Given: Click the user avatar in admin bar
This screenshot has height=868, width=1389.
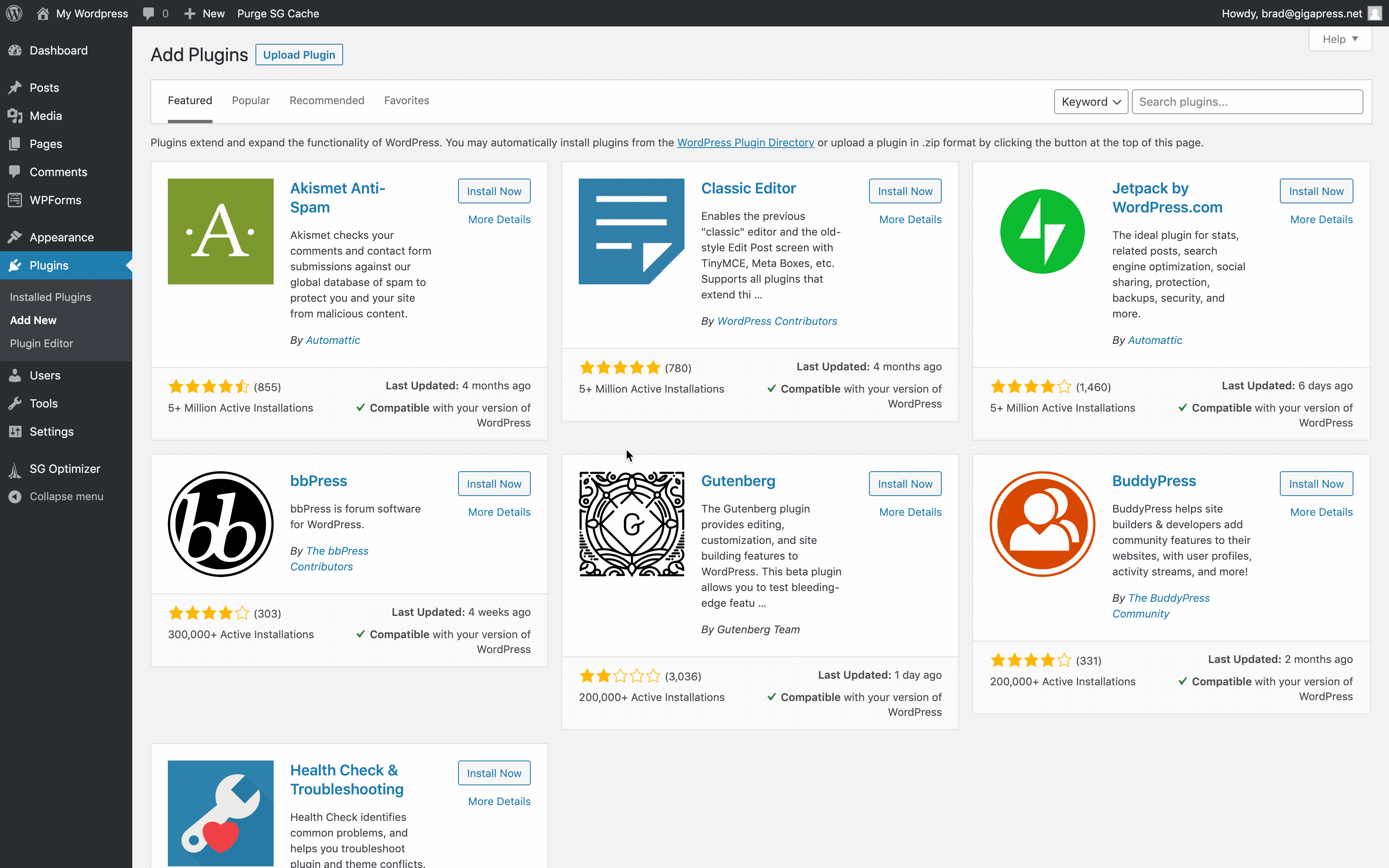Looking at the screenshot, I should (1374, 13).
